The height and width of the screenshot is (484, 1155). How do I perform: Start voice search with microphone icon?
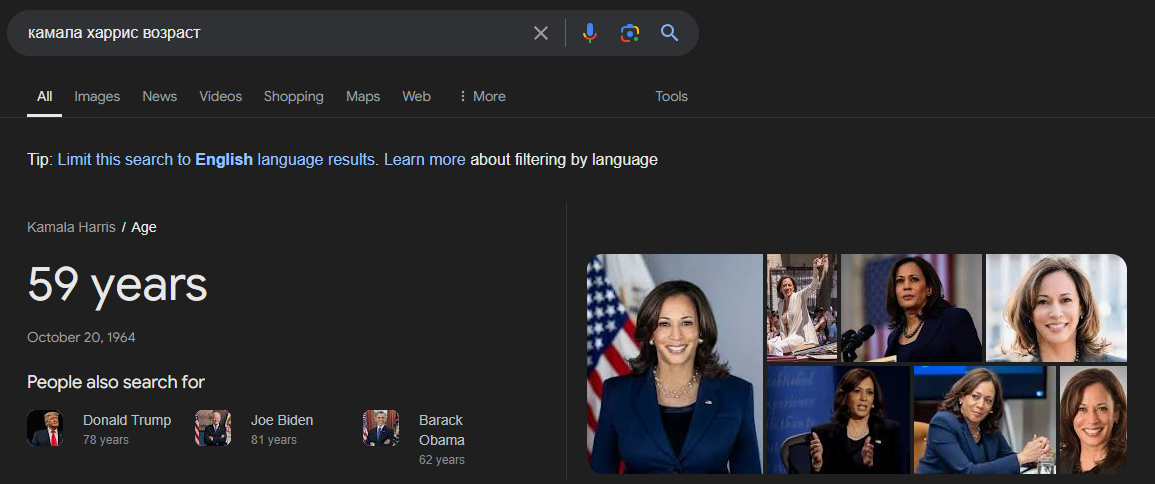[x=589, y=33]
